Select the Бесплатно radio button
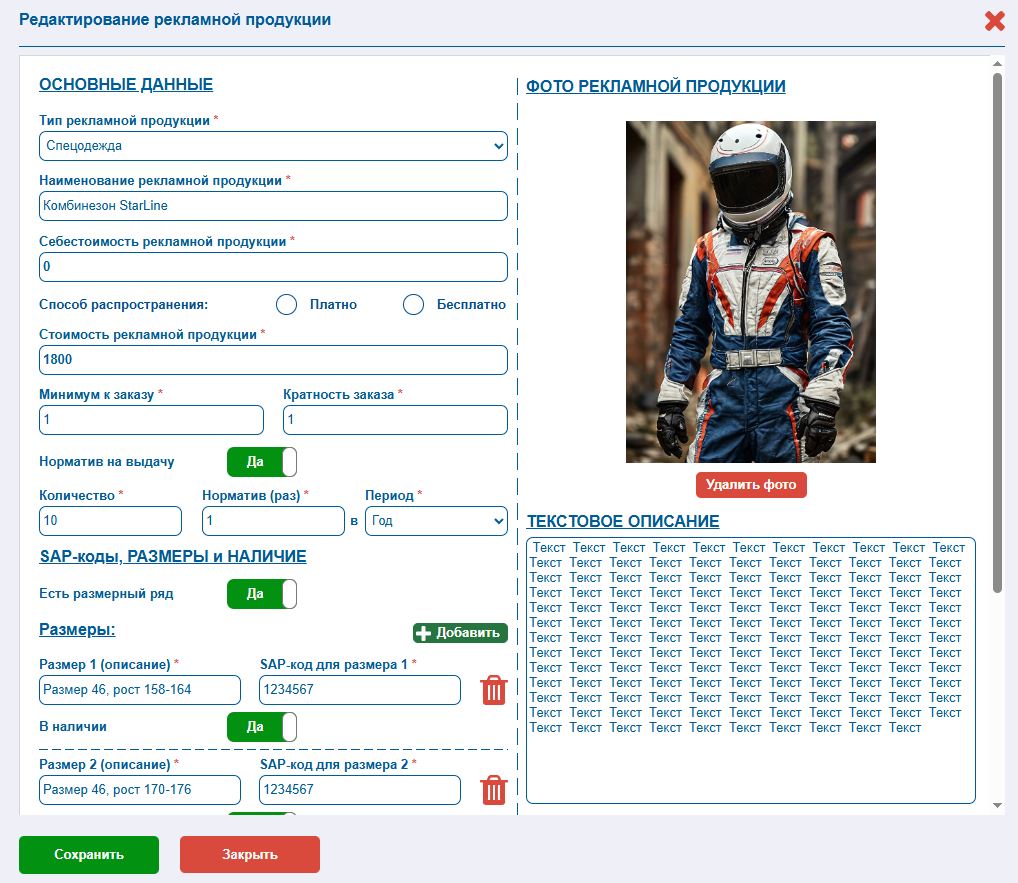This screenshot has height=883, width=1018. click(x=414, y=305)
